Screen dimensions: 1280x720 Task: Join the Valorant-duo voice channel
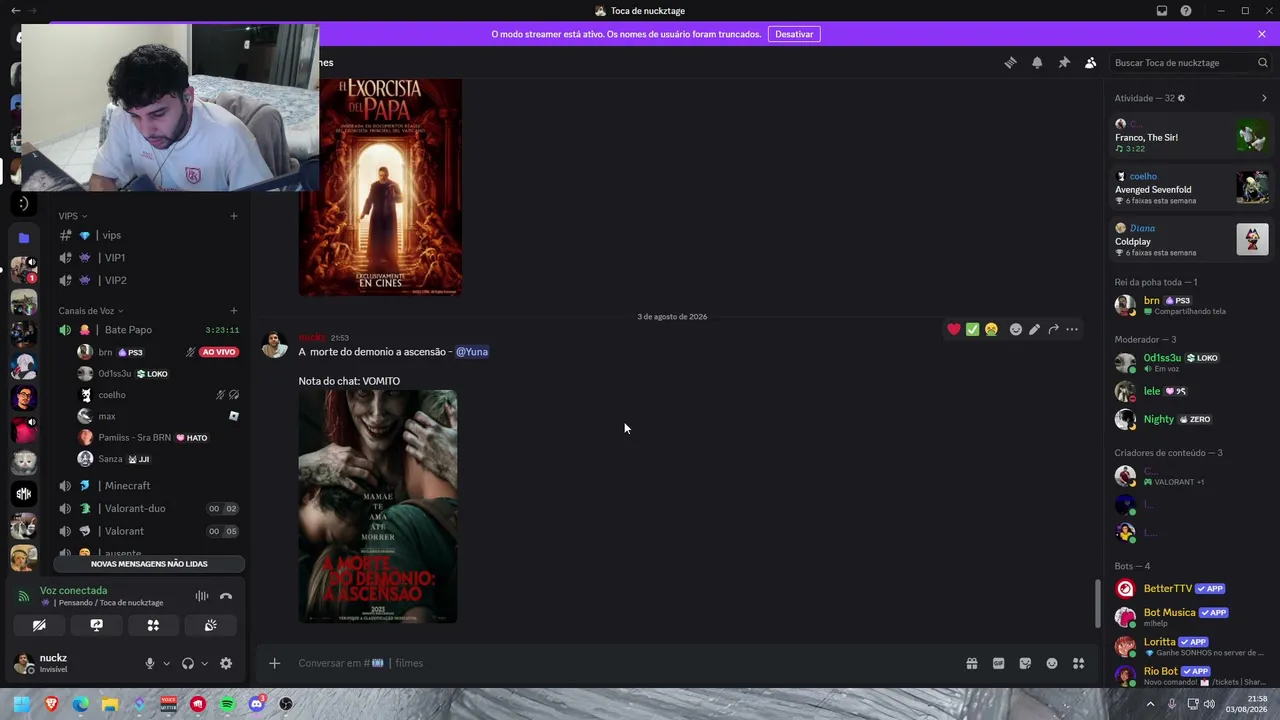(x=149, y=508)
